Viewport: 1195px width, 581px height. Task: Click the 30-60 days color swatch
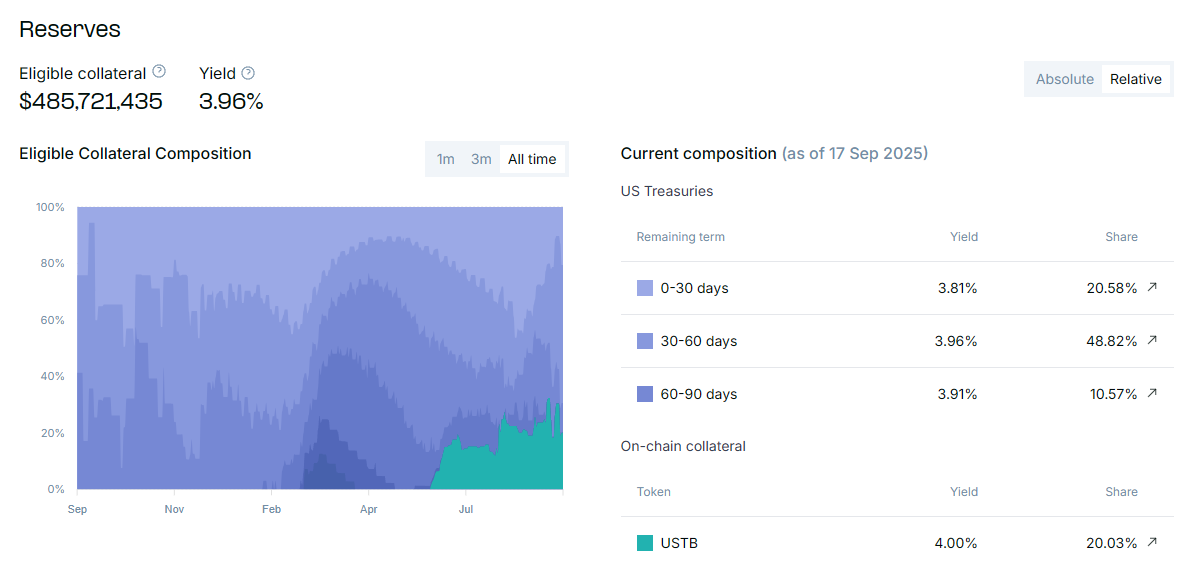point(645,341)
